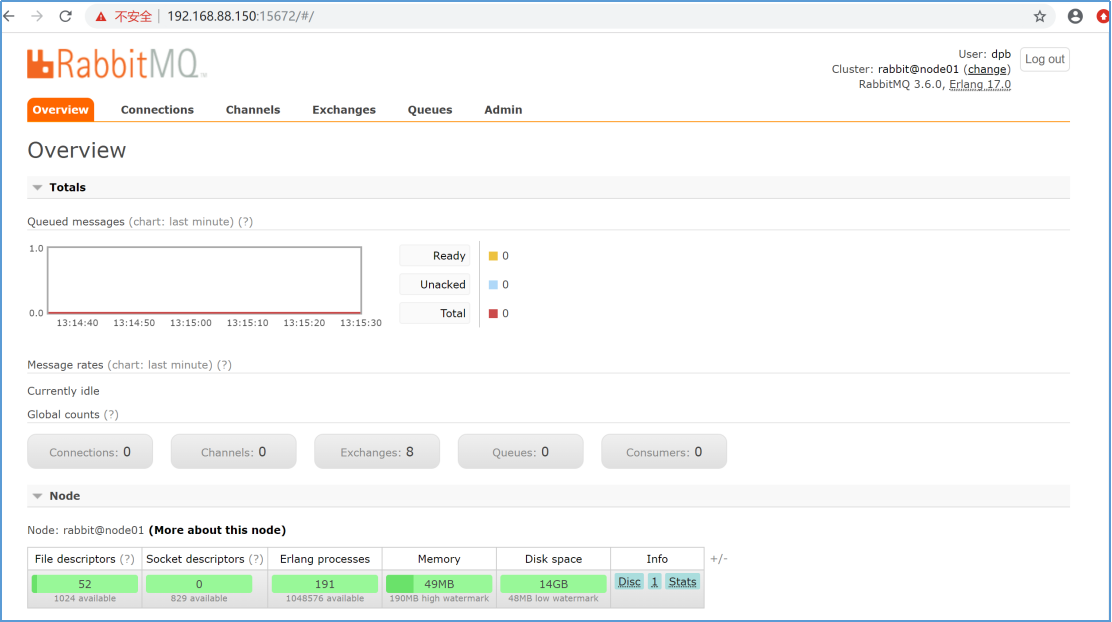Click the Erlang processes column header
The width and height of the screenshot is (1112, 622).
[x=325, y=560]
